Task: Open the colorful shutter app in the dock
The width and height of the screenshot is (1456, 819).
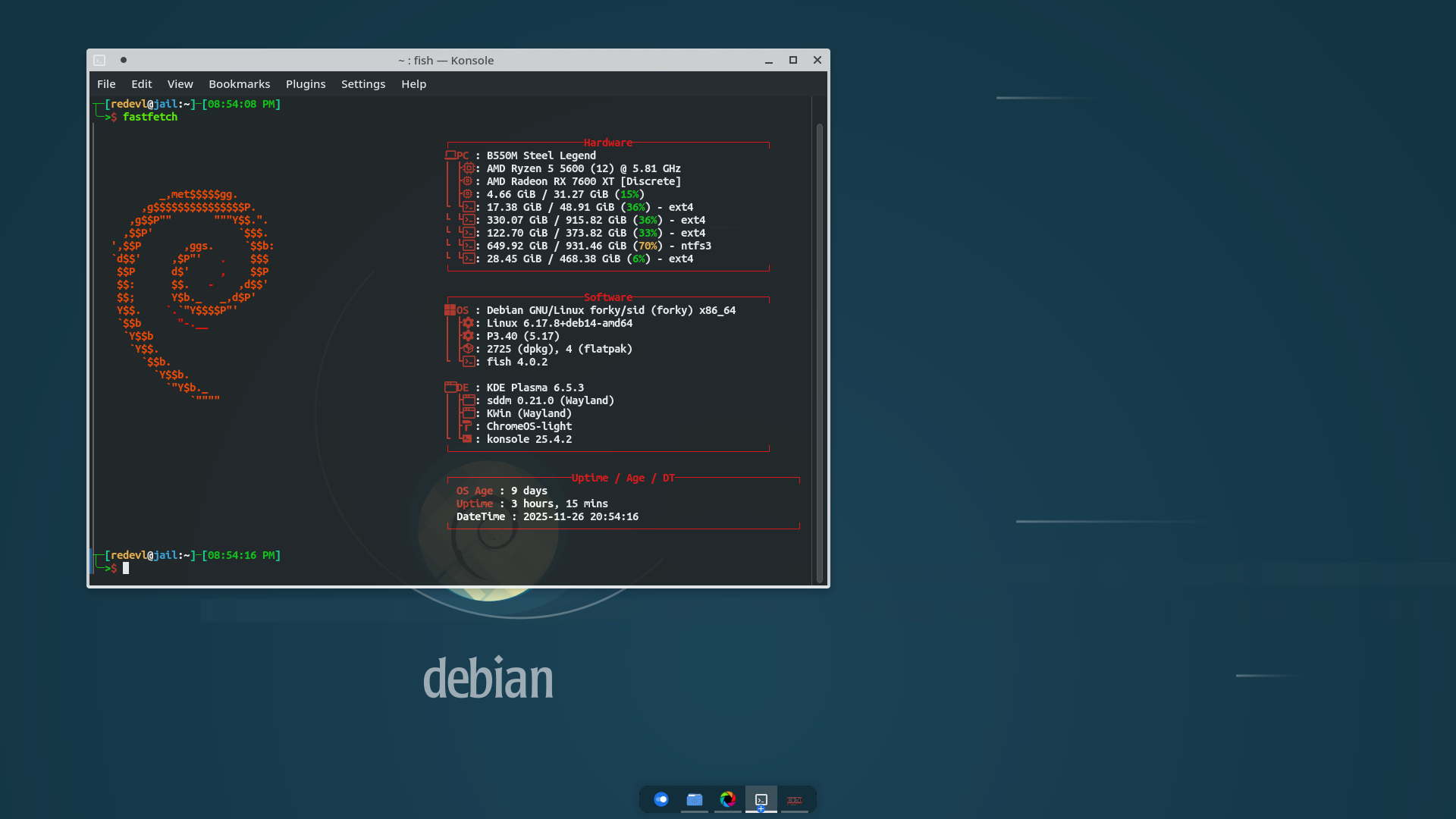Action: coord(728,799)
